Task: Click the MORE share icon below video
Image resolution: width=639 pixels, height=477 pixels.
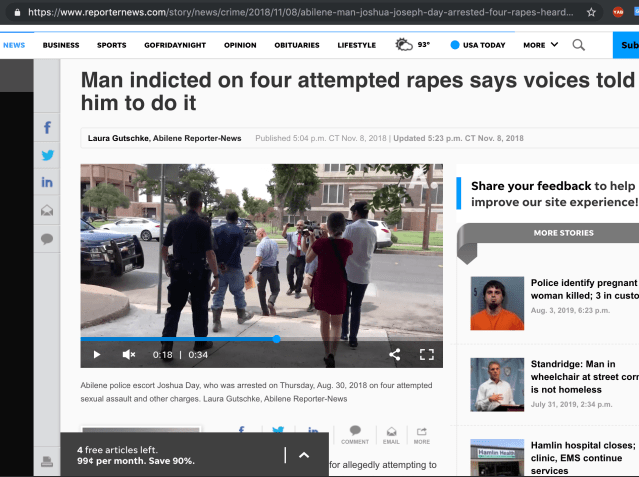Action: coord(422,435)
